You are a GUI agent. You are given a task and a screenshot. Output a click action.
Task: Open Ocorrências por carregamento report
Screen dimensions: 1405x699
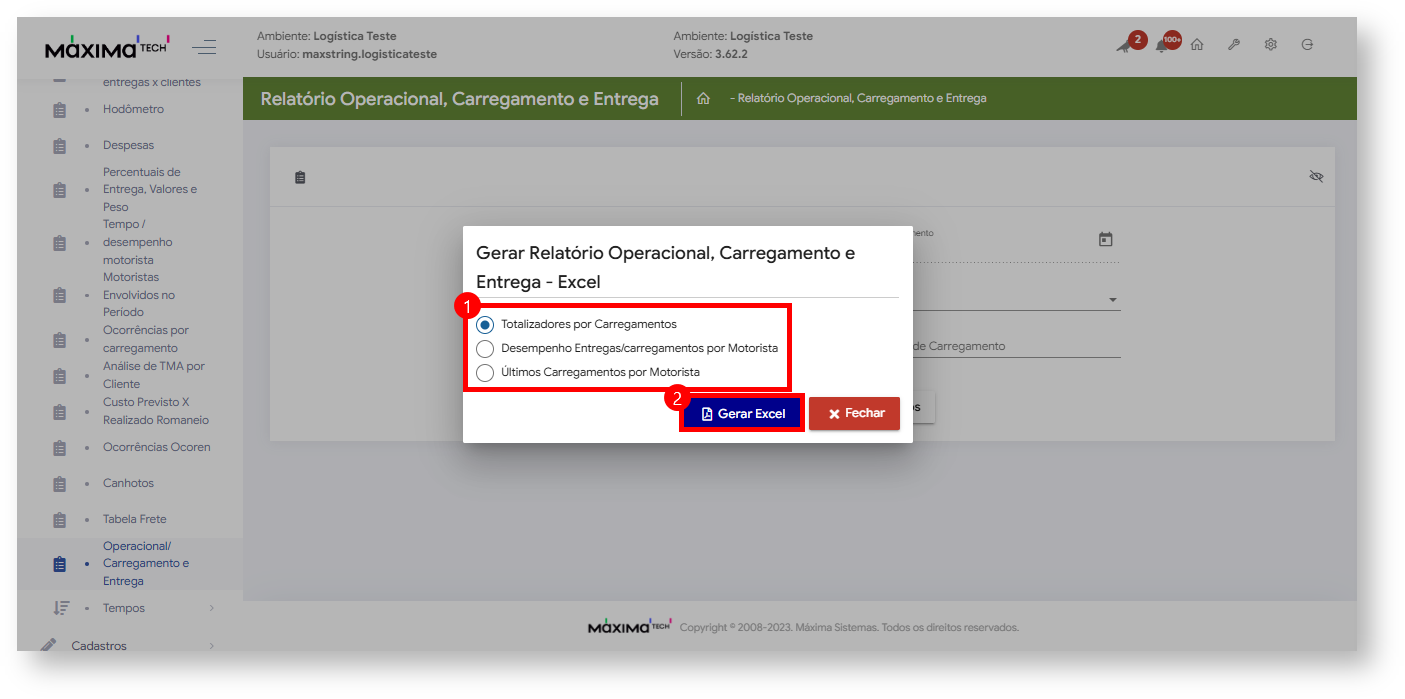[x=146, y=339]
